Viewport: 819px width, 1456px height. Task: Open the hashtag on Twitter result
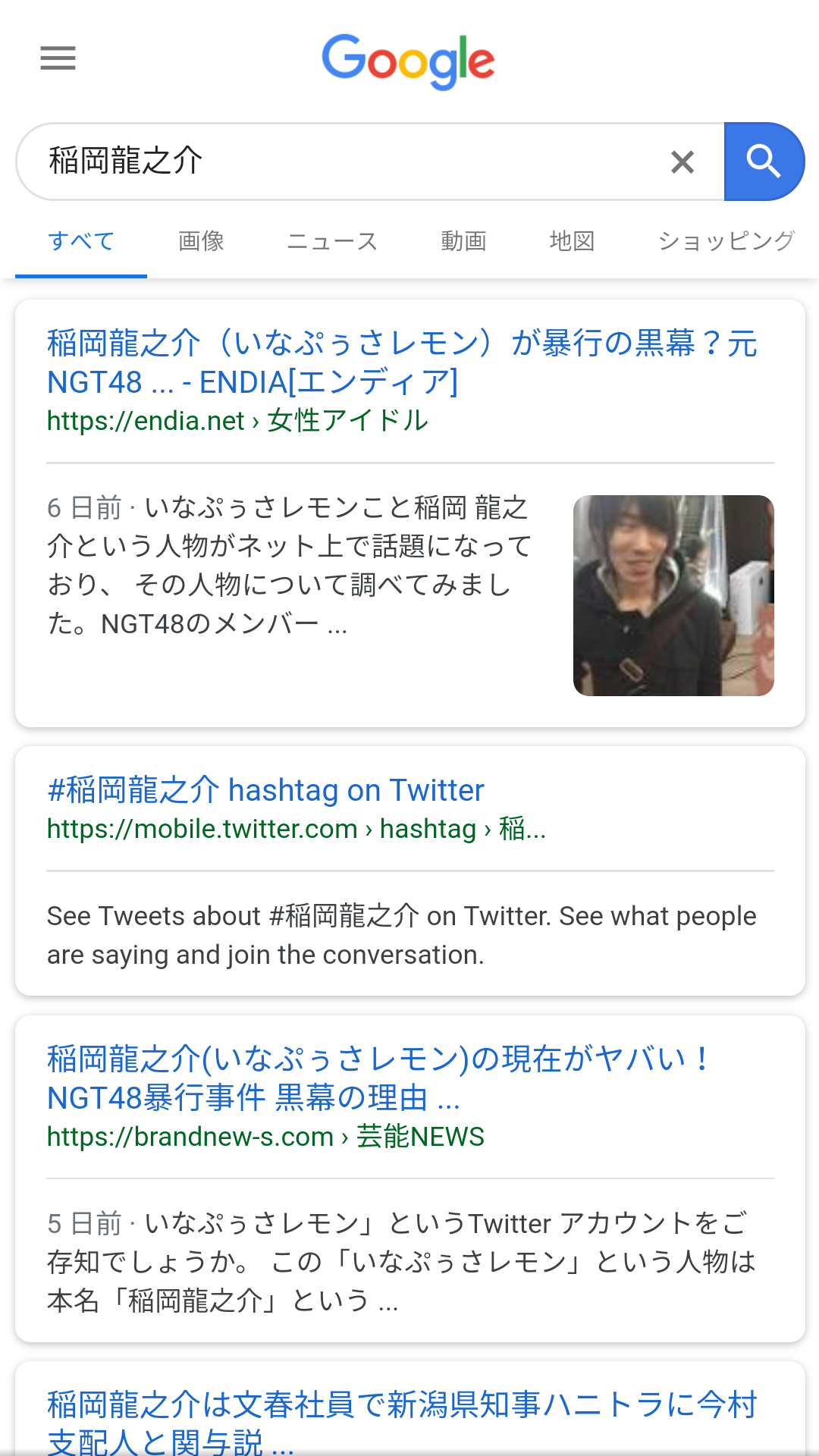click(x=265, y=790)
